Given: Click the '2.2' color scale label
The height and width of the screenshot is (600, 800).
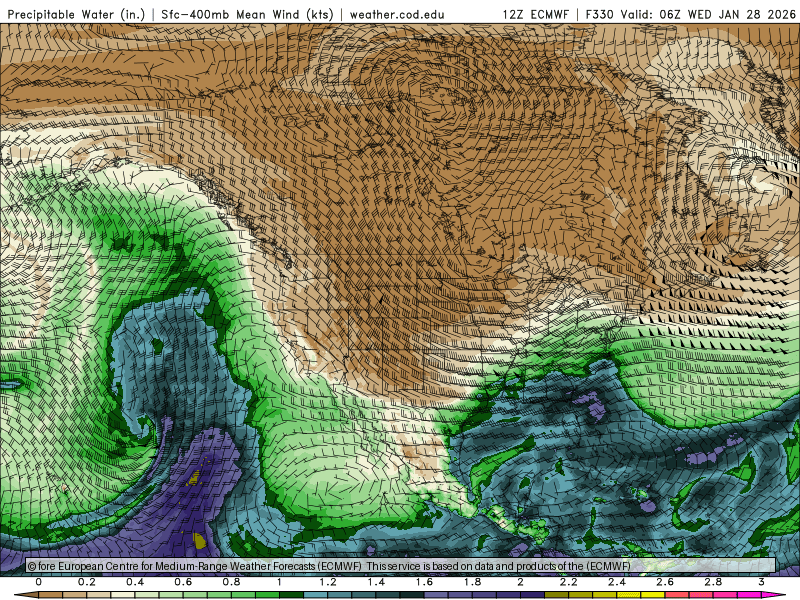Looking at the screenshot, I should [x=568, y=582].
